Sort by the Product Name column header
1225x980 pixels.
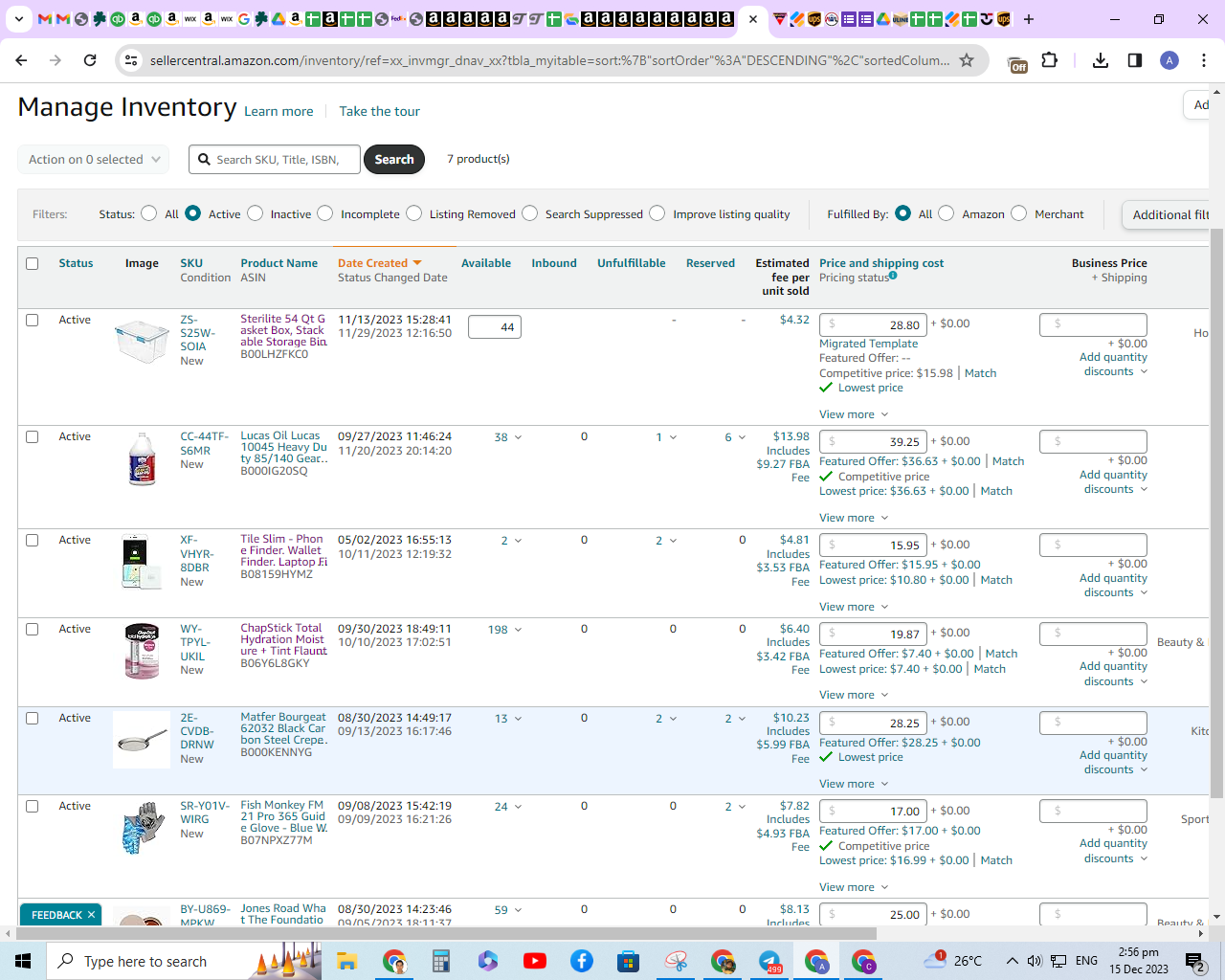(278, 263)
